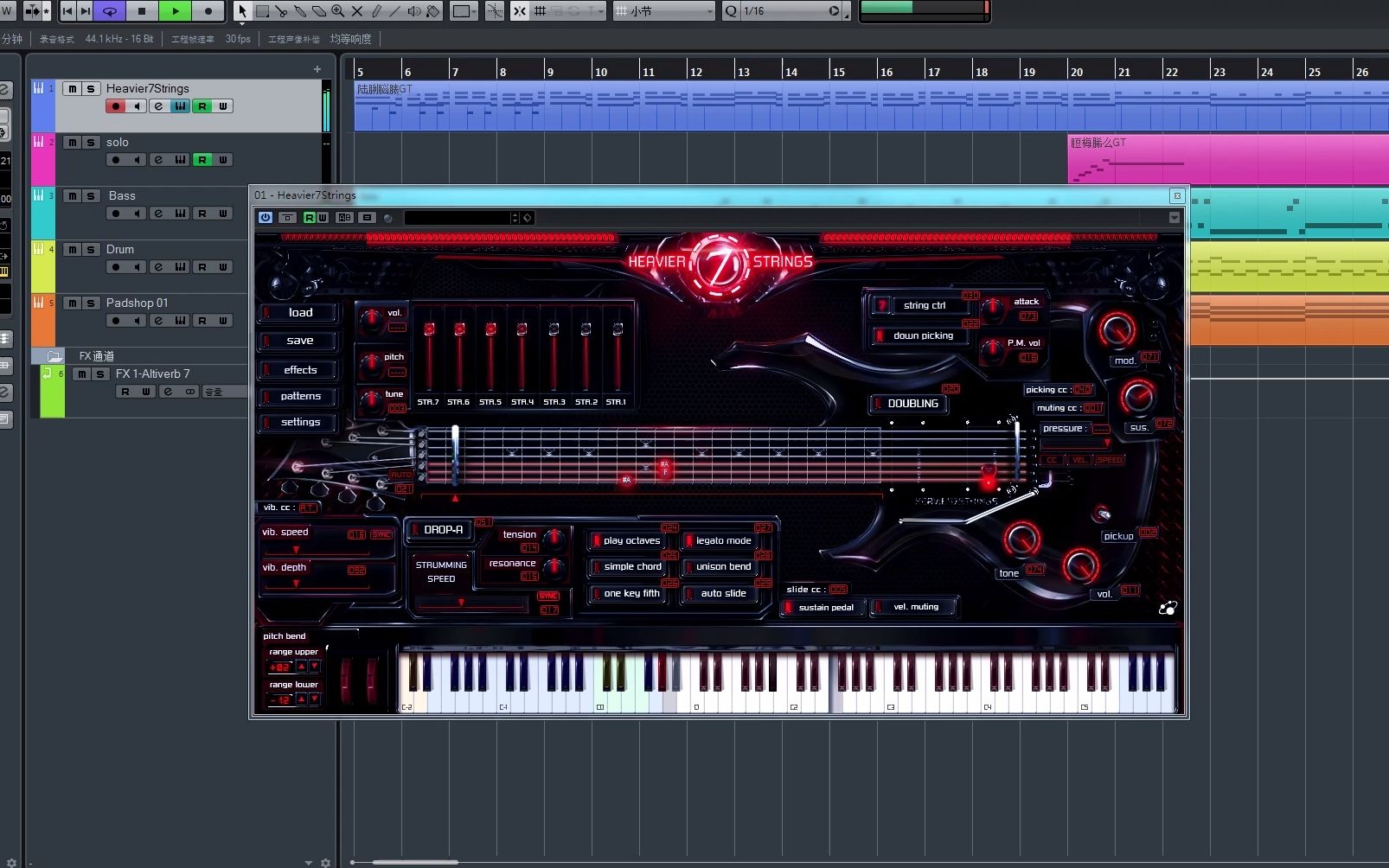Disable record on Heavier7Strings track
The width and height of the screenshot is (1389, 868).
(x=116, y=106)
